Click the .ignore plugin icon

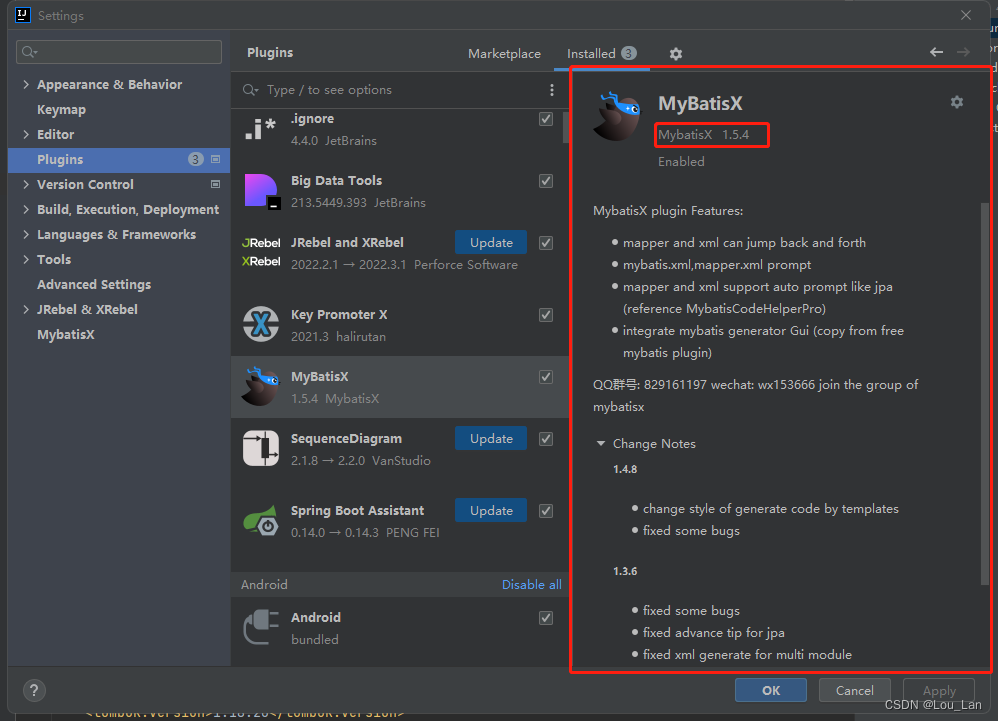[x=260, y=129]
